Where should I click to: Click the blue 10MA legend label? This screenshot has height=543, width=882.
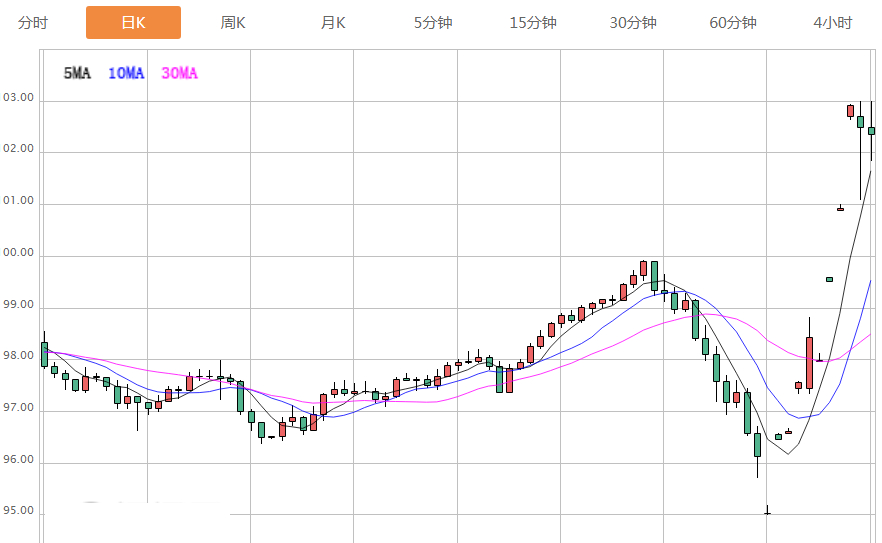click(x=126, y=73)
